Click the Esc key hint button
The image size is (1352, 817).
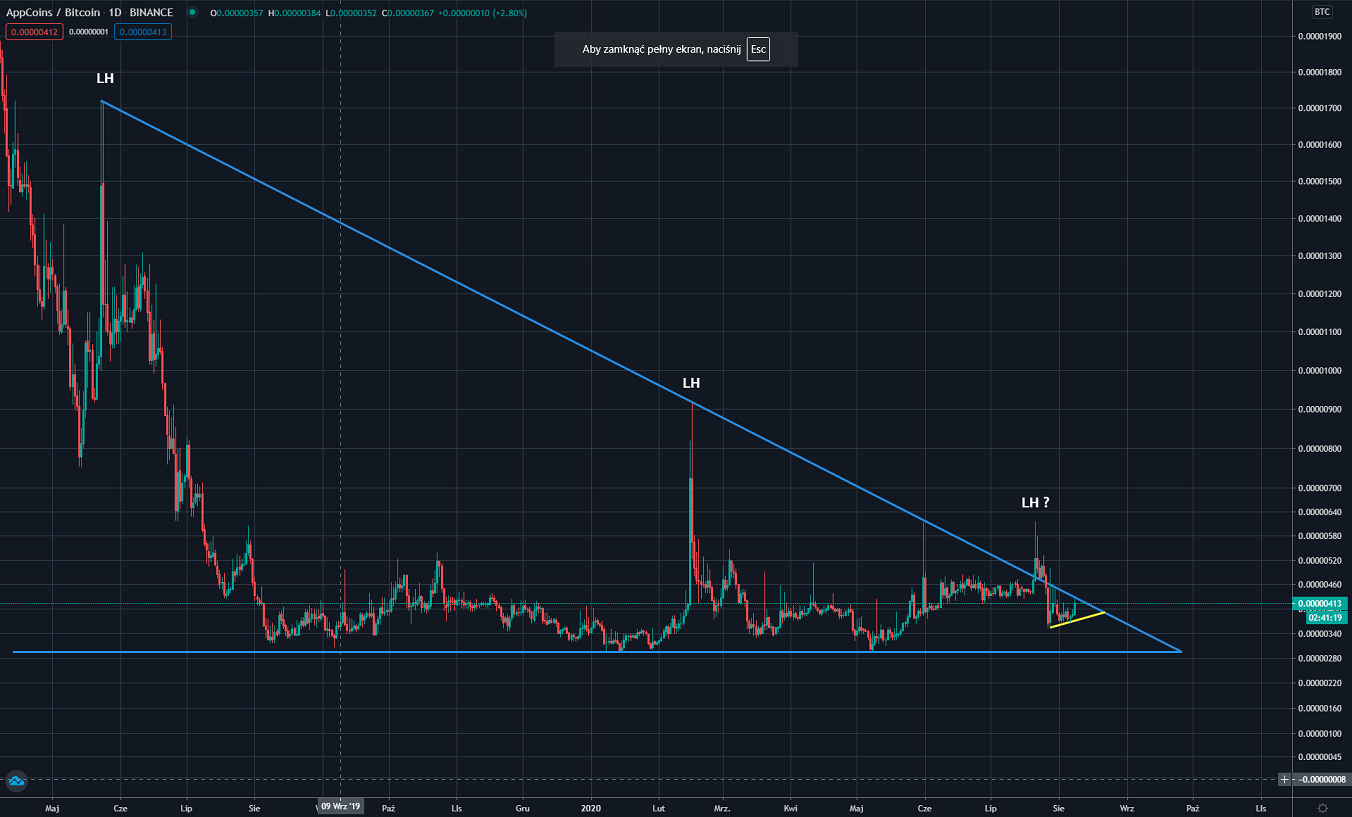(758, 49)
